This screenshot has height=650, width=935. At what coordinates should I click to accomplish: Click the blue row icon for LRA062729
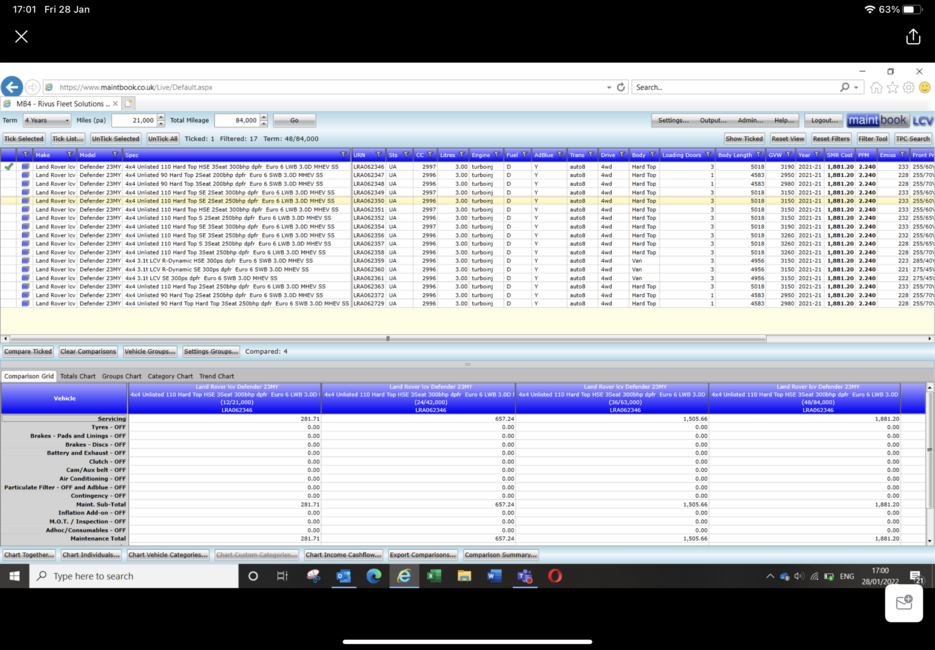click(x=25, y=304)
